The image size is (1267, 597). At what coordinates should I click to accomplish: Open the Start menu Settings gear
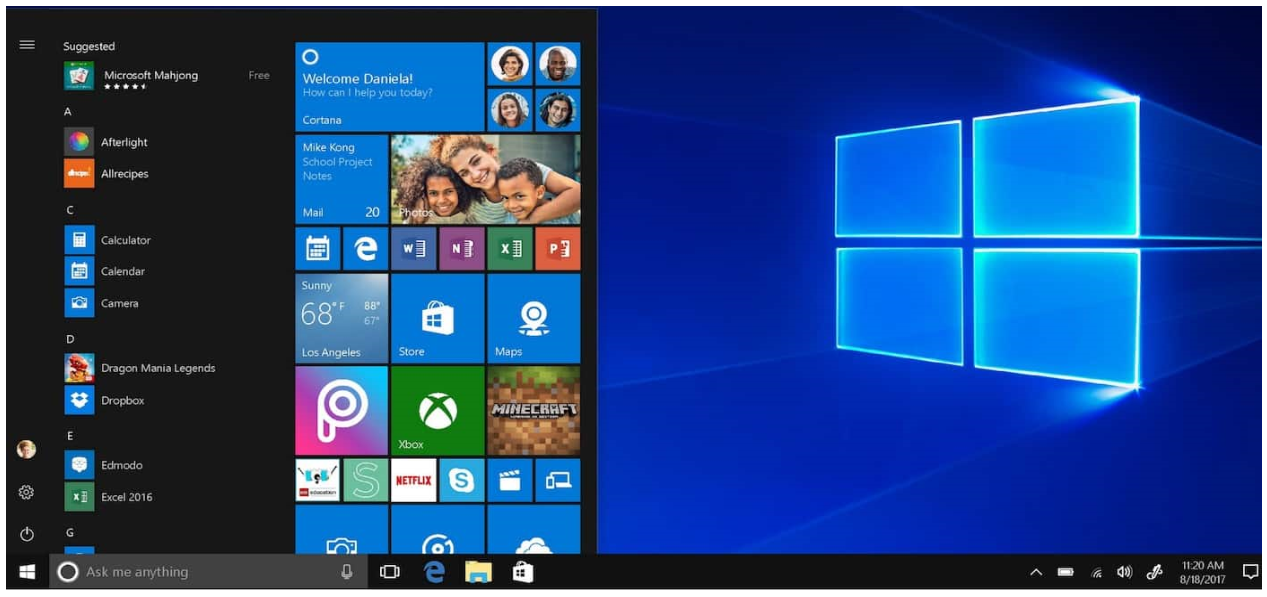point(27,492)
